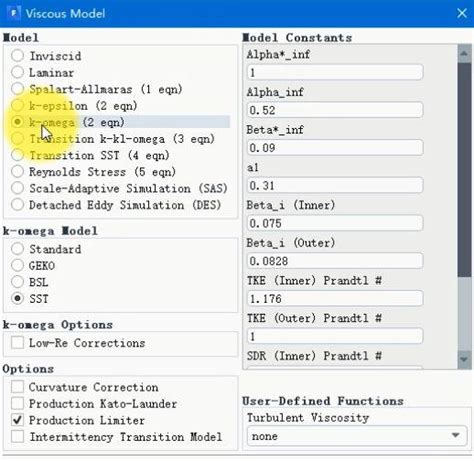Choose Spalart-Allmaras (1 eqn) model
Screen dimensions: 474x461
click(17, 89)
